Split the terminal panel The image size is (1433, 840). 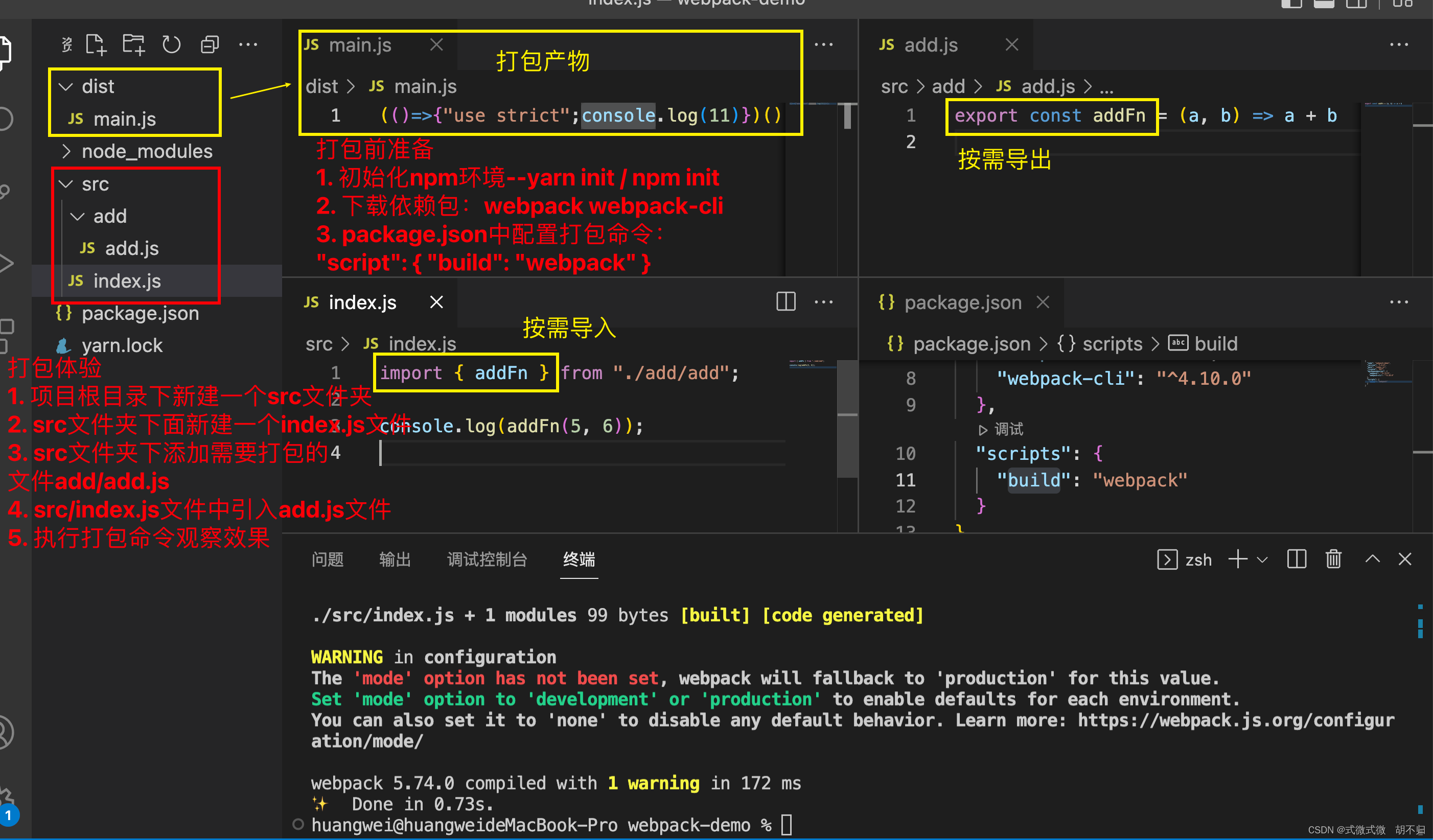1296,559
